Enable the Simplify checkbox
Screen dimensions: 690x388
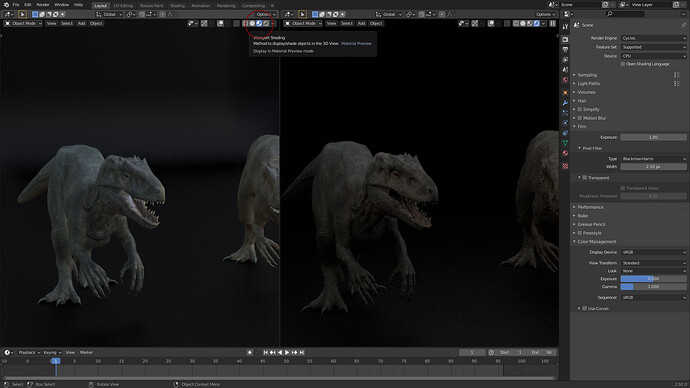point(580,110)
